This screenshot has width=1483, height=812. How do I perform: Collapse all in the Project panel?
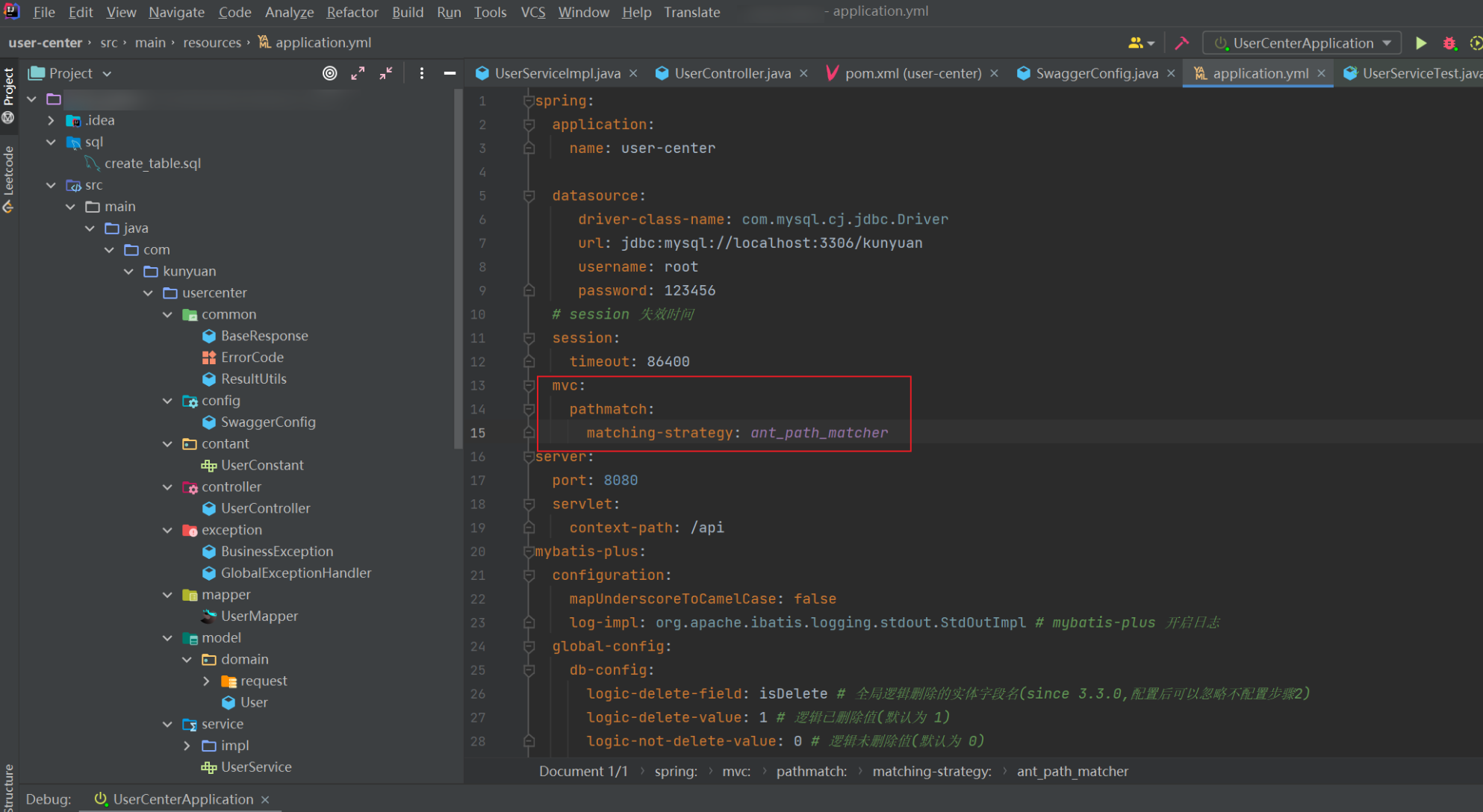(x=386, y=73)
